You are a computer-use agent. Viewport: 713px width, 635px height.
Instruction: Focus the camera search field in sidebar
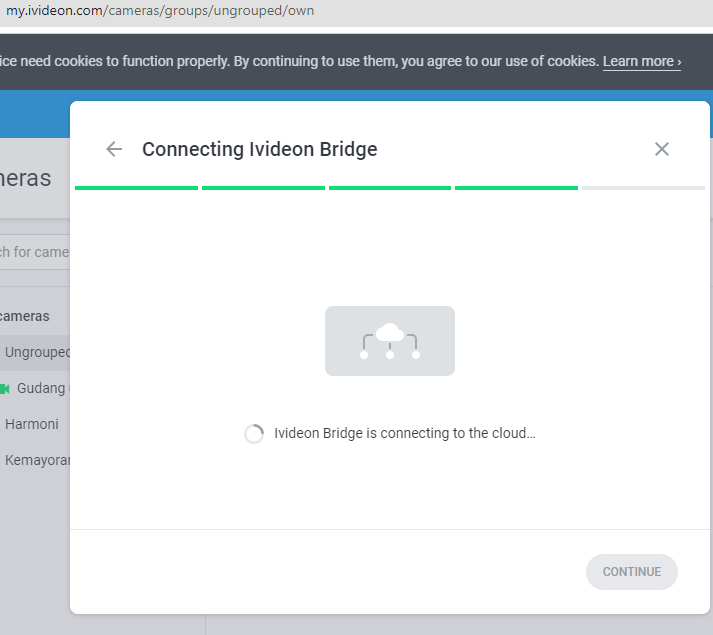[35, 252]
